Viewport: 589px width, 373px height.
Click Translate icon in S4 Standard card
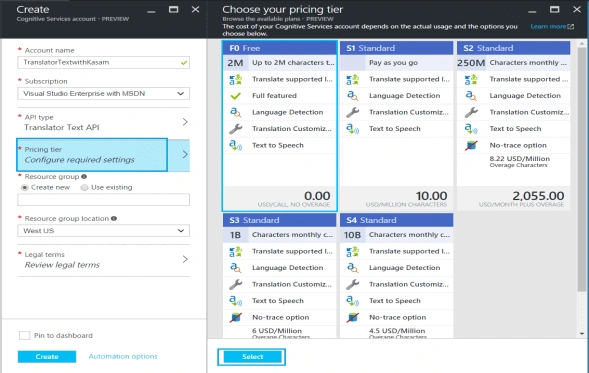[x=352, y=251]
